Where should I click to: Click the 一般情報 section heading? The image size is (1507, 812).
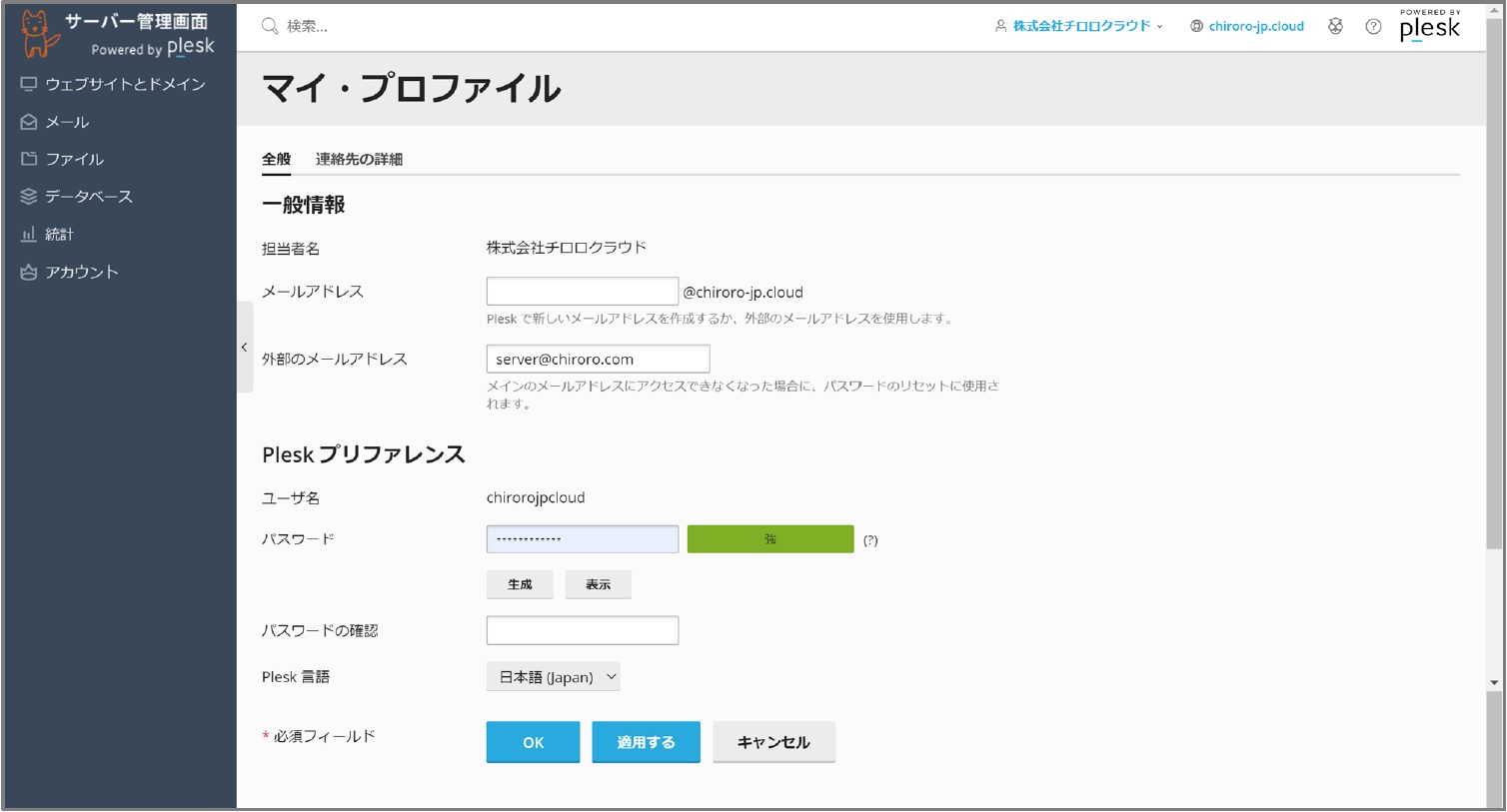pyautogui.click(x=304, y=205)
